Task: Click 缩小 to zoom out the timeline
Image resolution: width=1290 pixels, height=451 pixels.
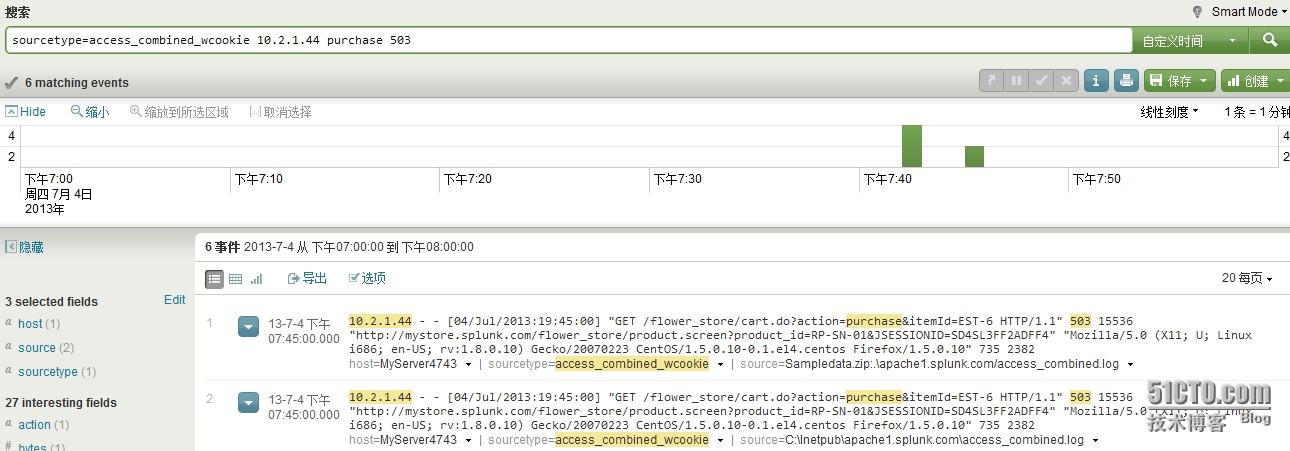Action: pos(90,112)
